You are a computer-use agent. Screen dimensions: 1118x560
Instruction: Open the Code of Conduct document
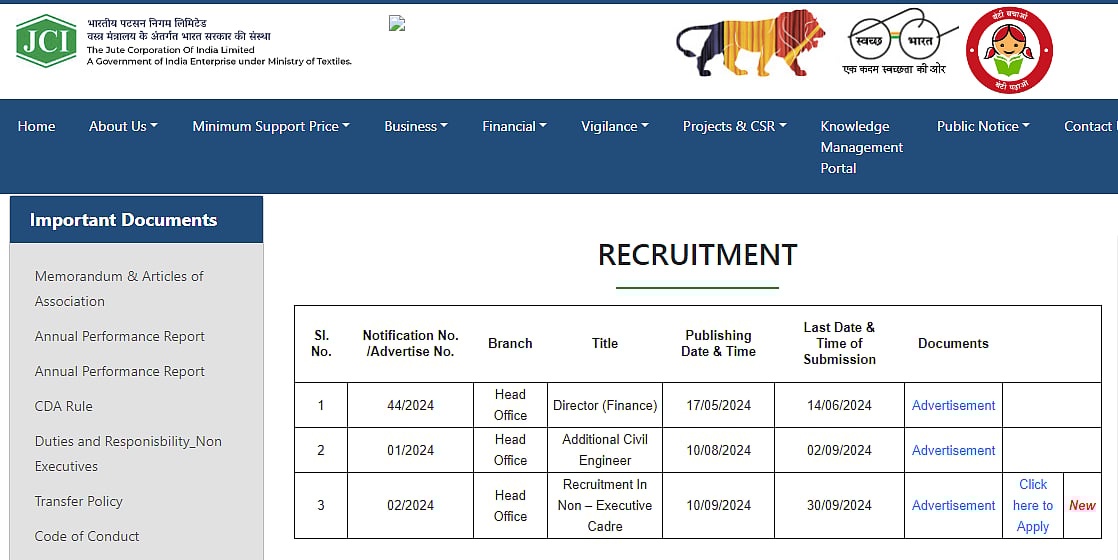click(87, 536)
